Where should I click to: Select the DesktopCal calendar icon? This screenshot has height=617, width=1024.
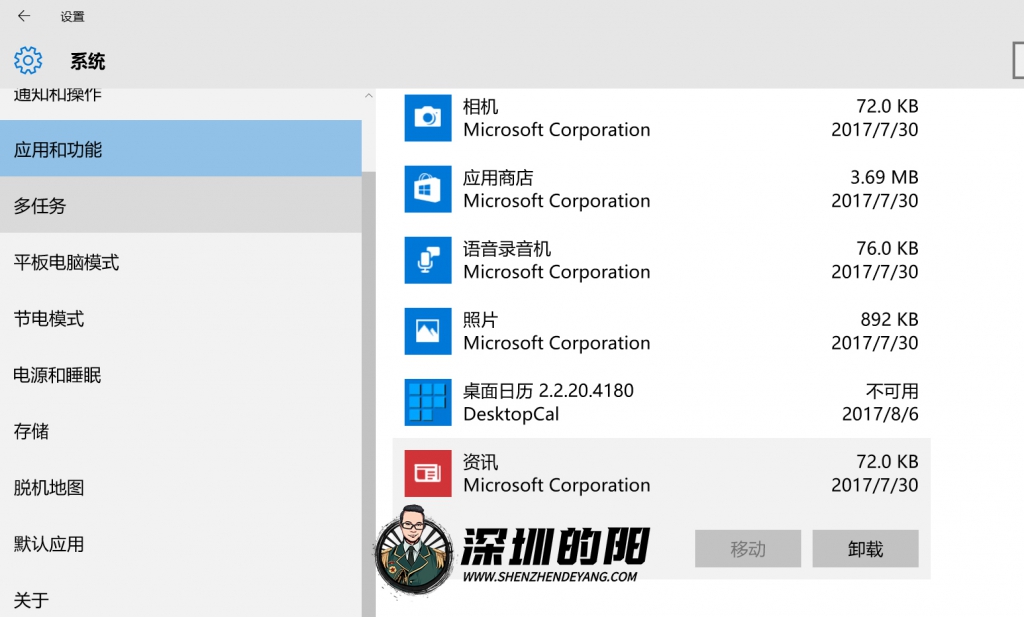click(x=428, y=403)
